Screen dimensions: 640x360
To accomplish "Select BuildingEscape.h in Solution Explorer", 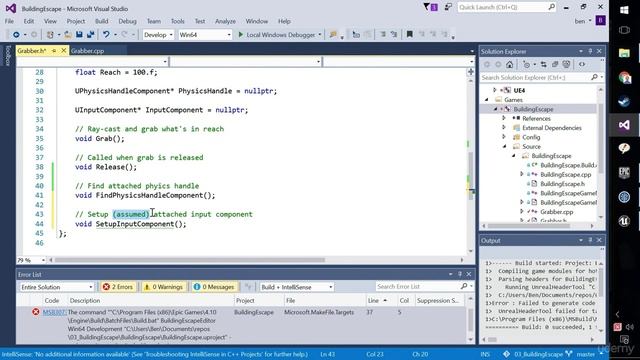I will point(562,184).
